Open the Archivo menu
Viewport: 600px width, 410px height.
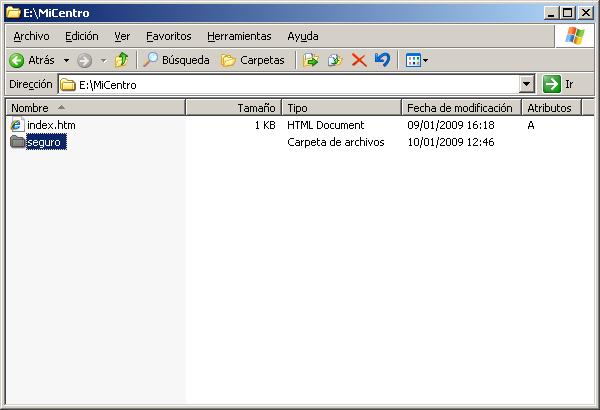point(30,36)
